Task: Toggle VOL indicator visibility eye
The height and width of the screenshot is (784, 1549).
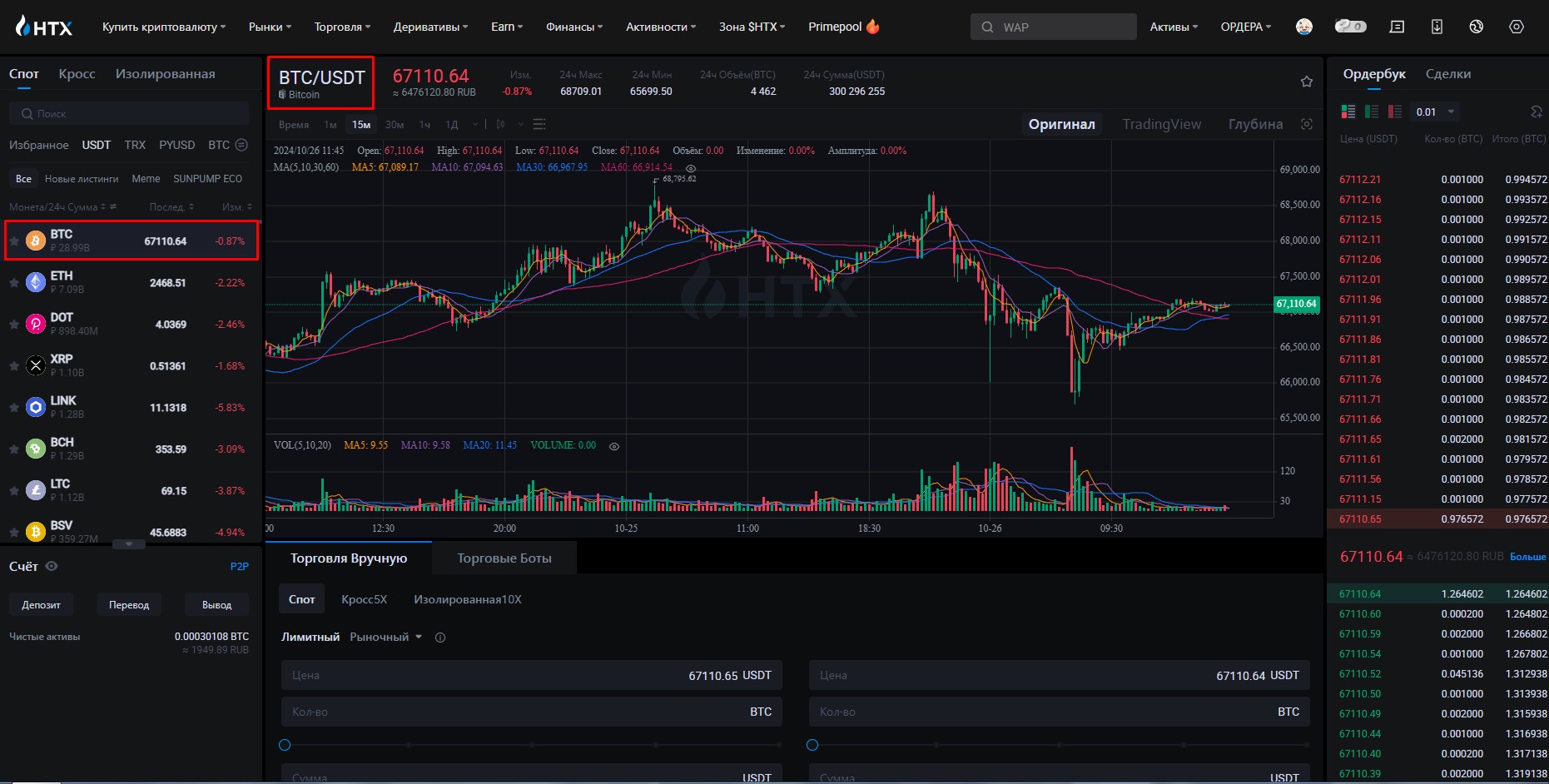Action: click(614, 446)
